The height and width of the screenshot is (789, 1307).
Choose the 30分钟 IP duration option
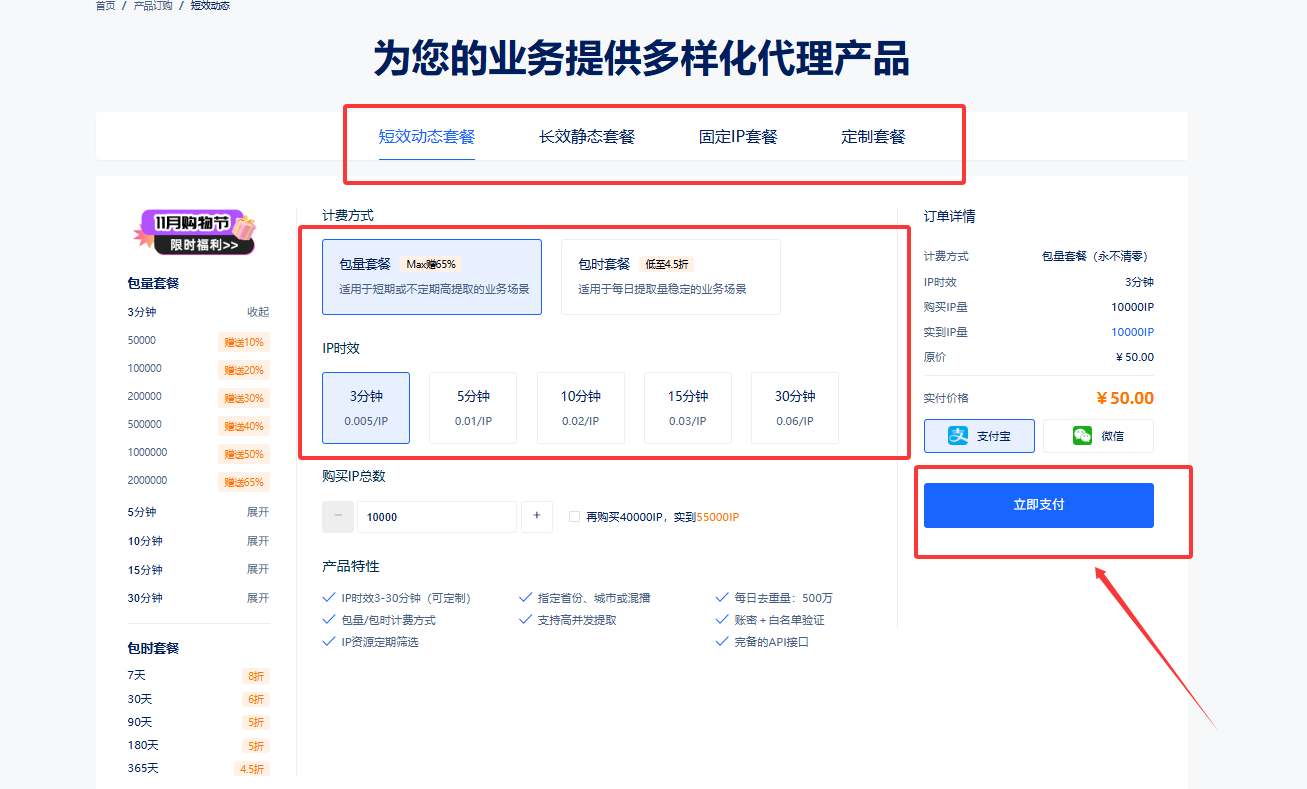click(795, 407)
